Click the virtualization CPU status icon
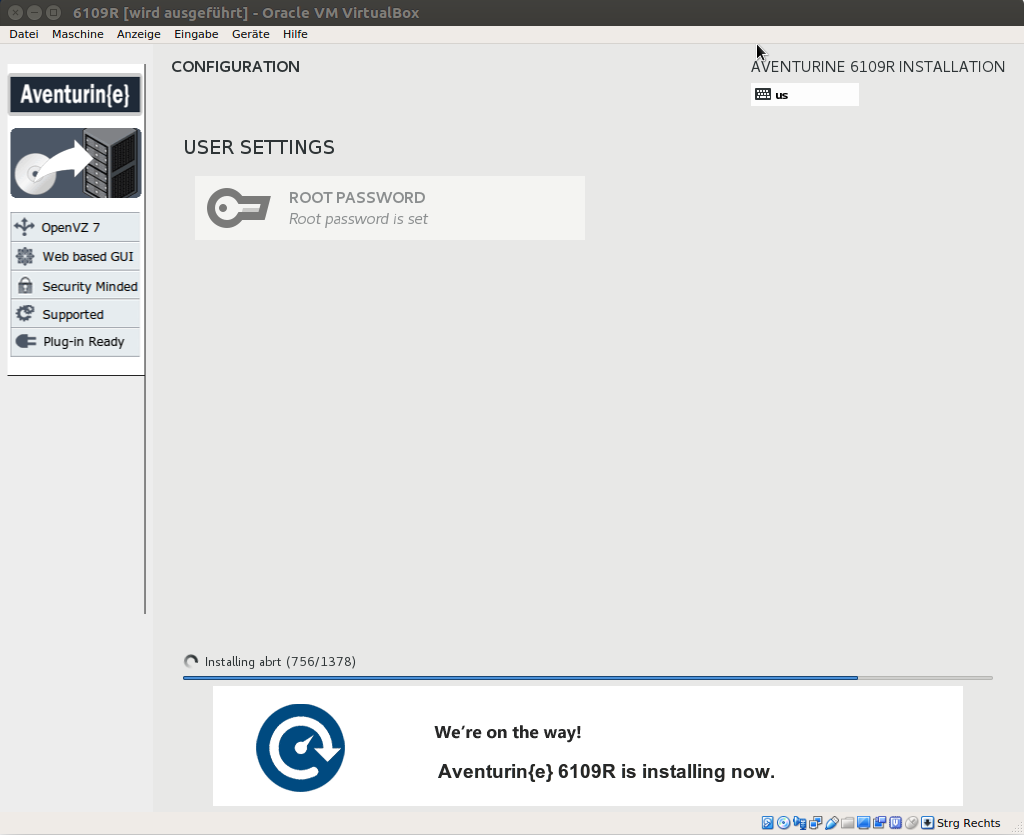The image size is (1024, 835). pos(895,823)
